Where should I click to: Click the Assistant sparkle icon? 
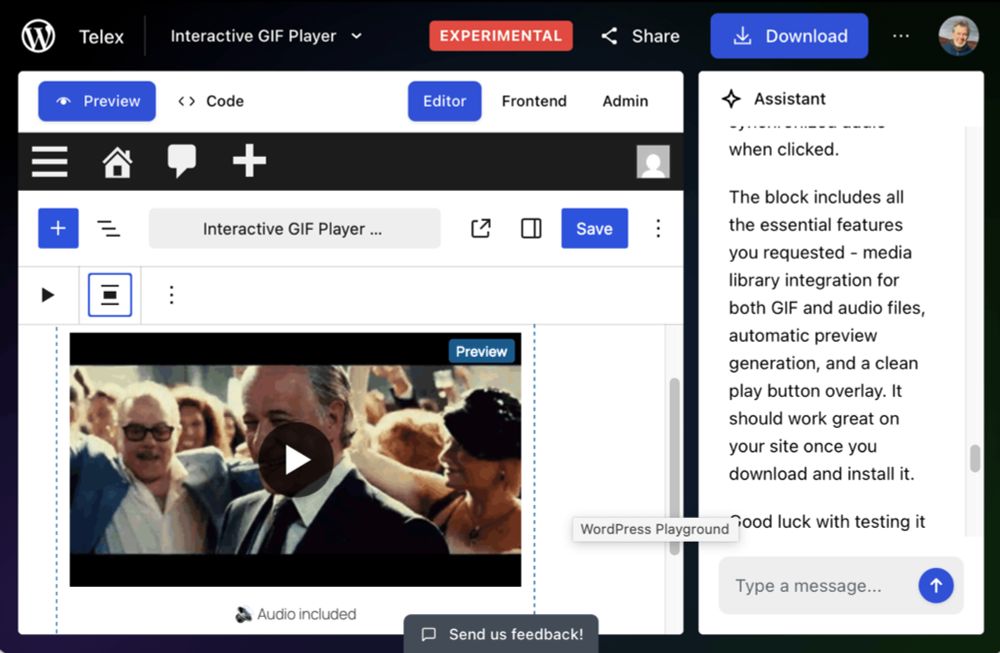tap(732, 99)
